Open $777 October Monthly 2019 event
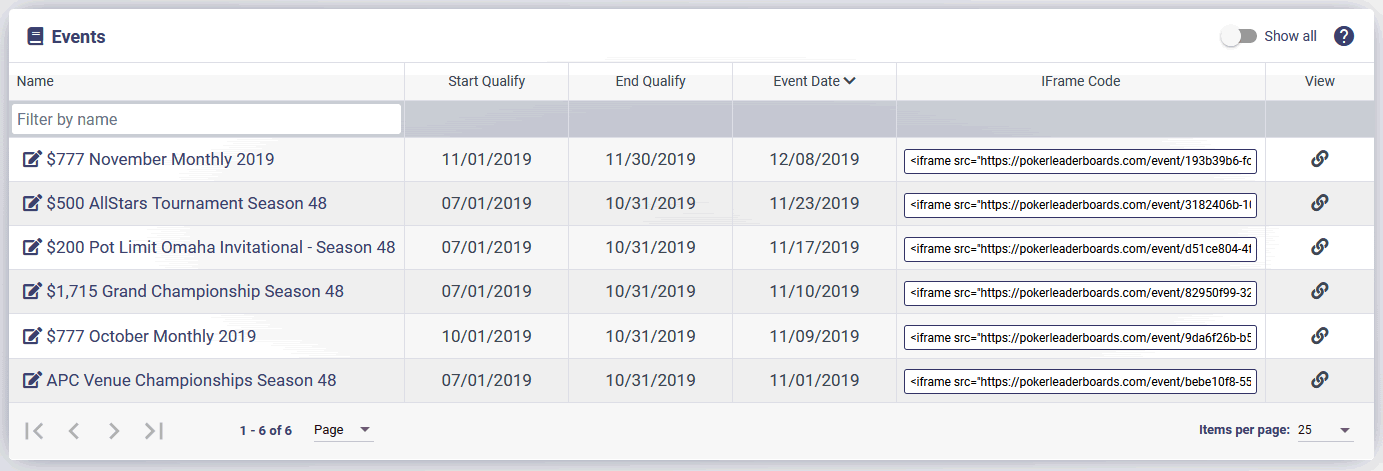The image size is (1383, 471). (x=151, y=335)
